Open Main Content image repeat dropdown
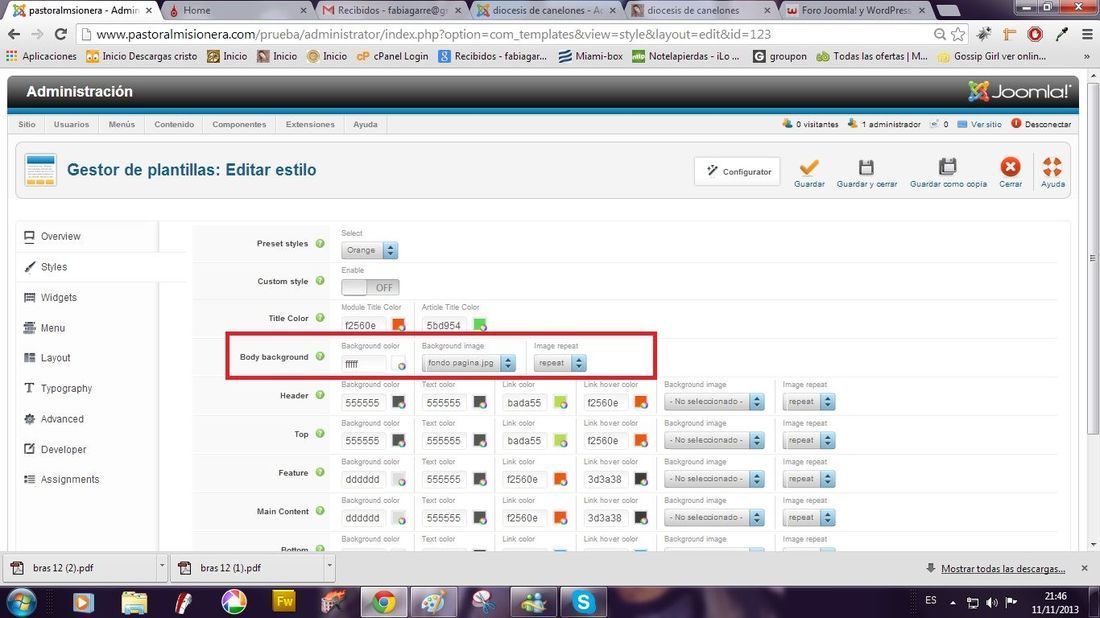The width and height of the screenshot is (1100, 618). click(808, 518)
